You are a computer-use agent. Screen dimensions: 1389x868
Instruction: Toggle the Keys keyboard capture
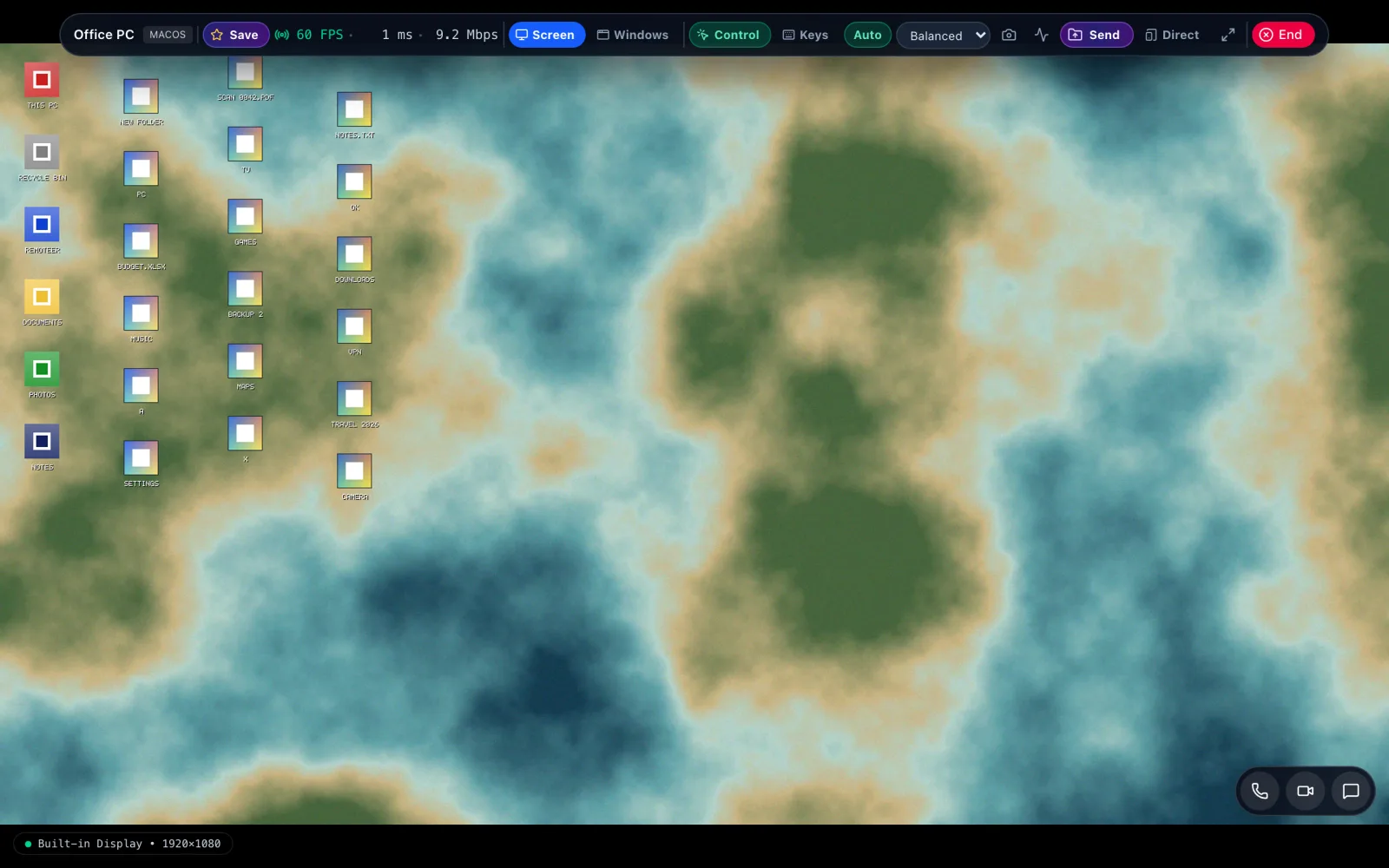point(806,35)
